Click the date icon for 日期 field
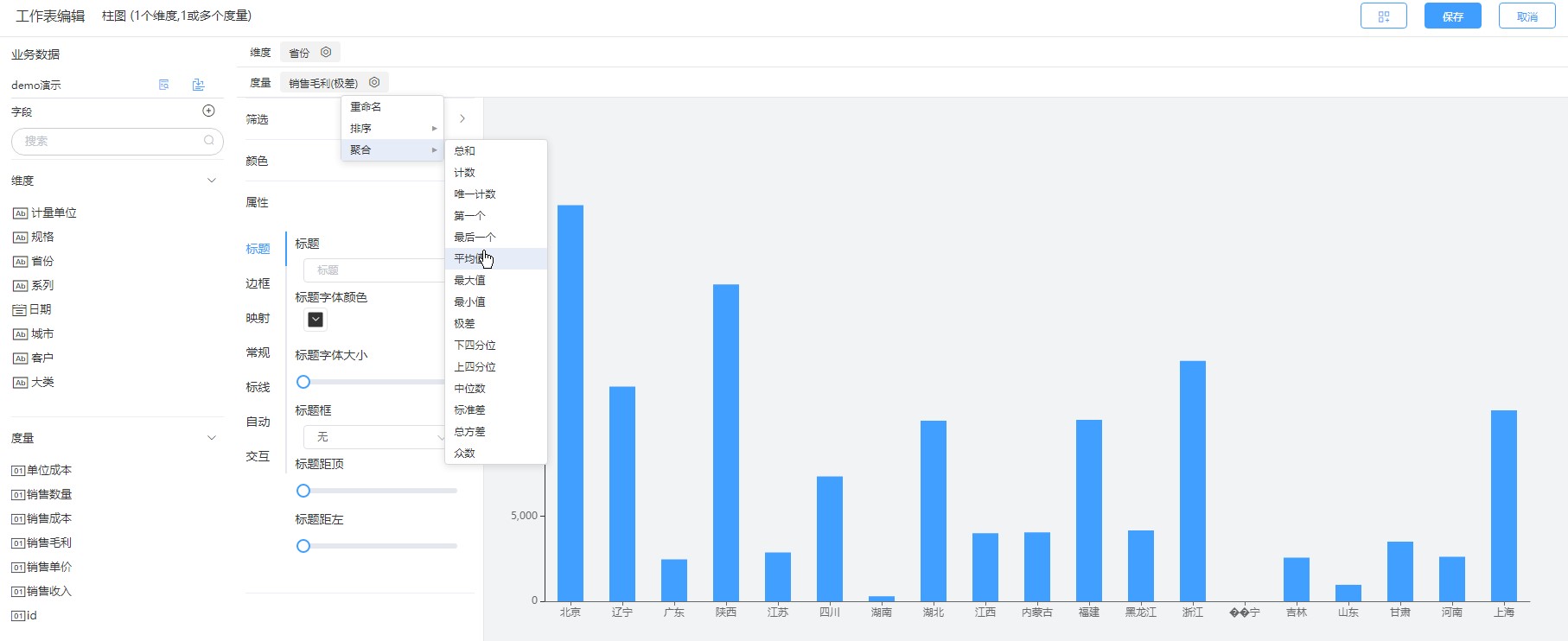Image resolution: width=1568 pixels, height=641 pixels. click(x=19, y=310)
